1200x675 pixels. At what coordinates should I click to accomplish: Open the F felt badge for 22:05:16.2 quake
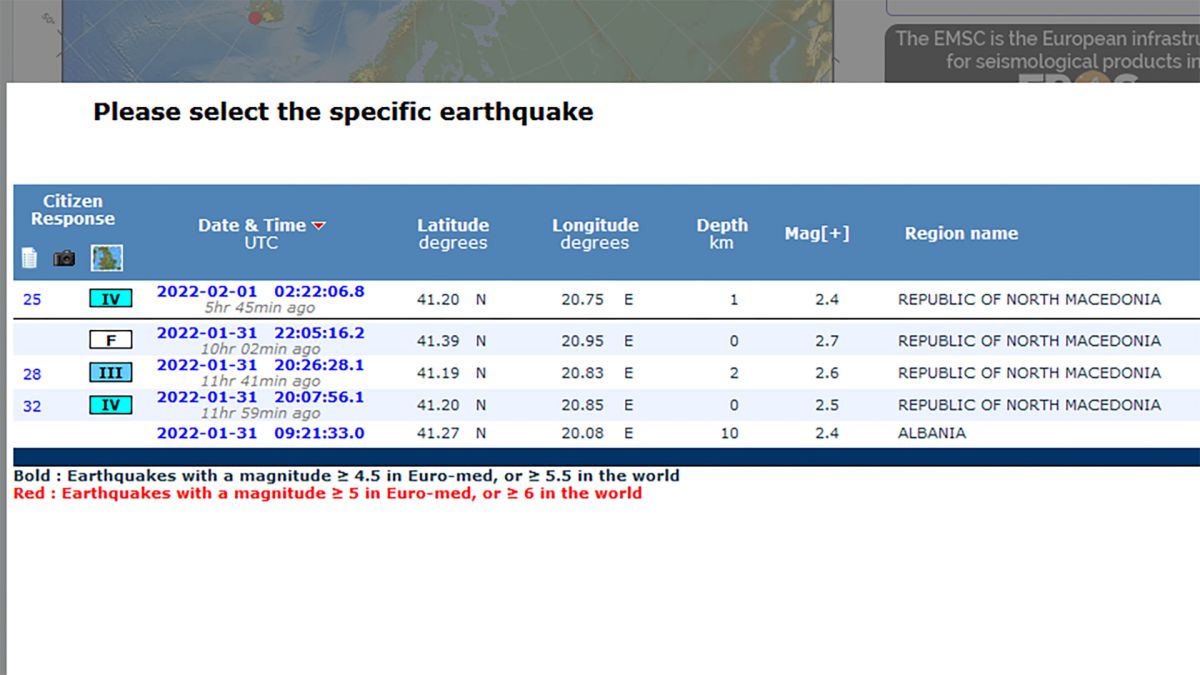[110, 341]
